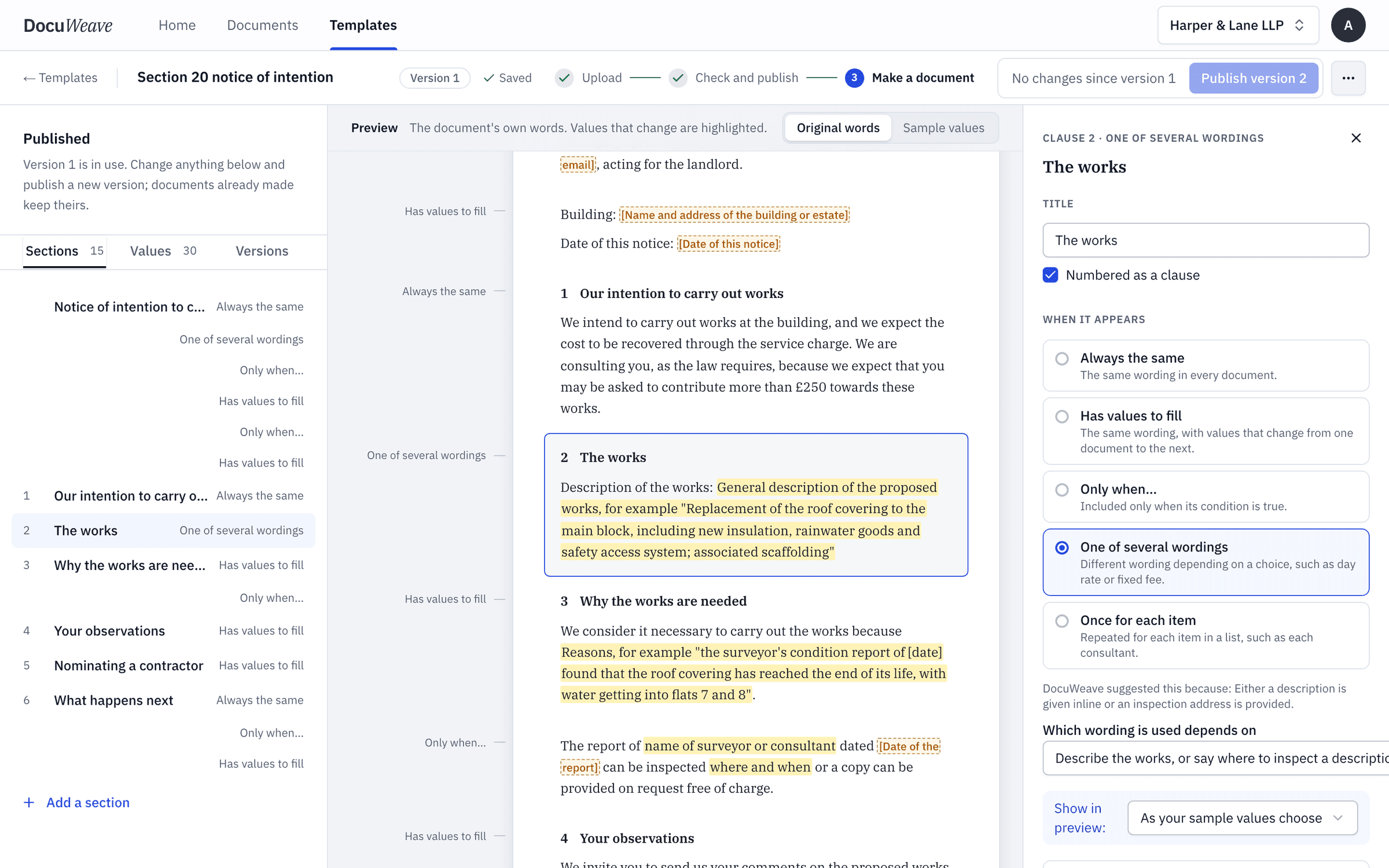Switch preview to Sample values

[943, 128]
